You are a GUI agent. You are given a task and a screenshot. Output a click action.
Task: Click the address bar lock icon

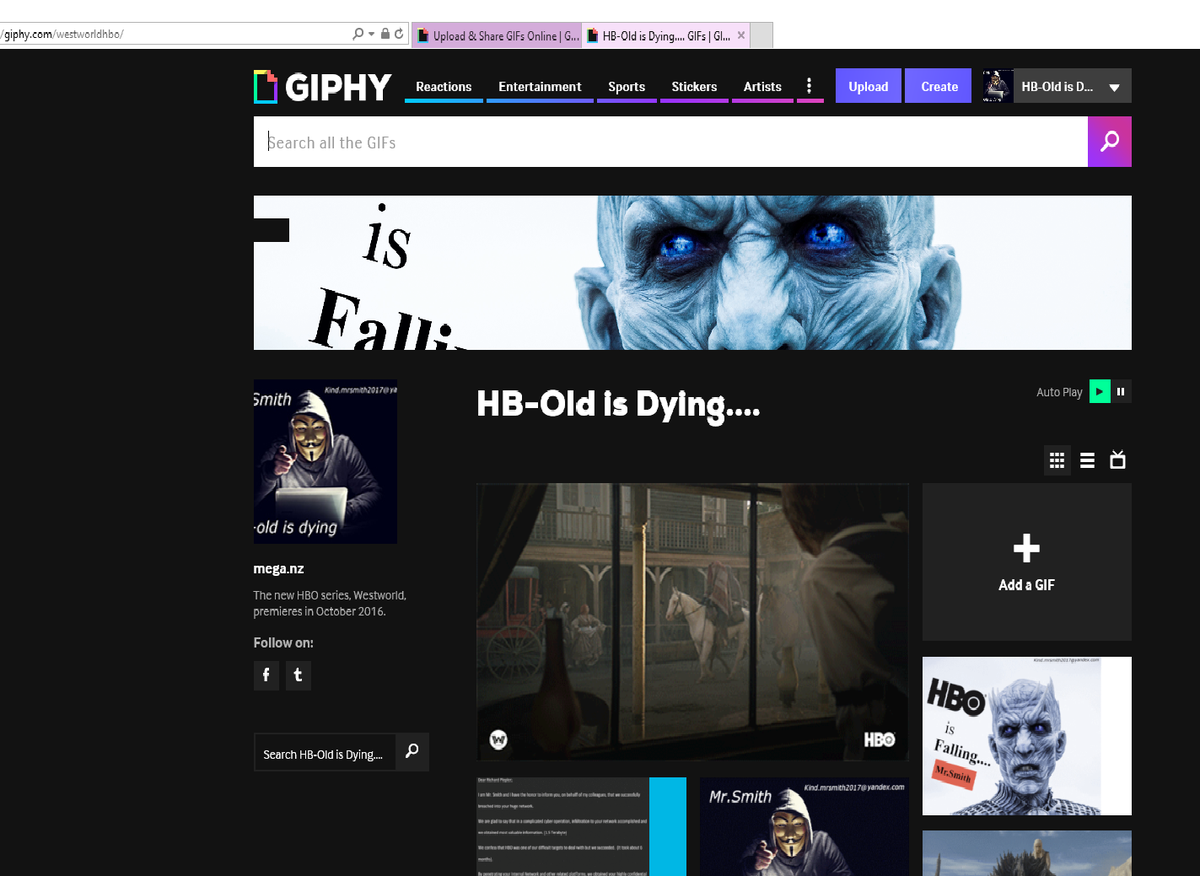point(385,34)
